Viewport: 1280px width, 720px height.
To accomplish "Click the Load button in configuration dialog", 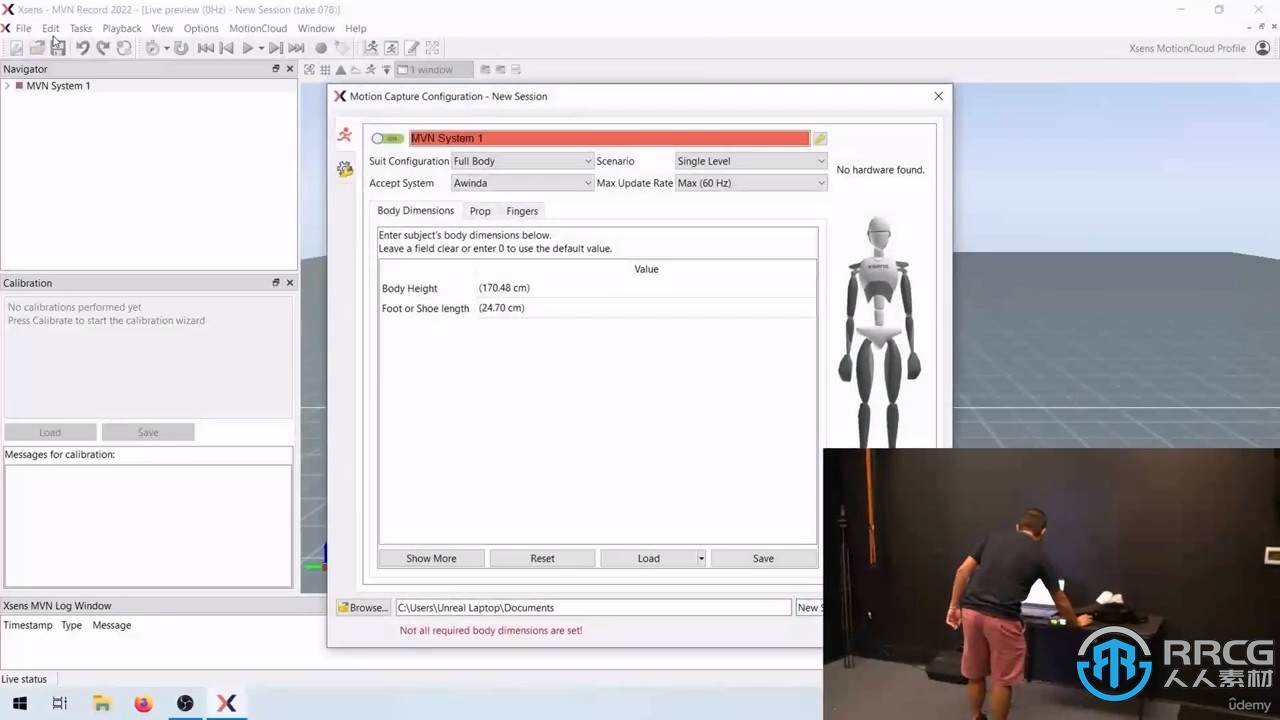I will (648, 558).
